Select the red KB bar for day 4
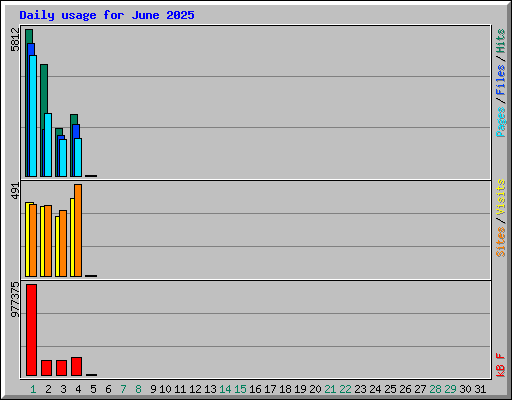 (x=77, y=366)
